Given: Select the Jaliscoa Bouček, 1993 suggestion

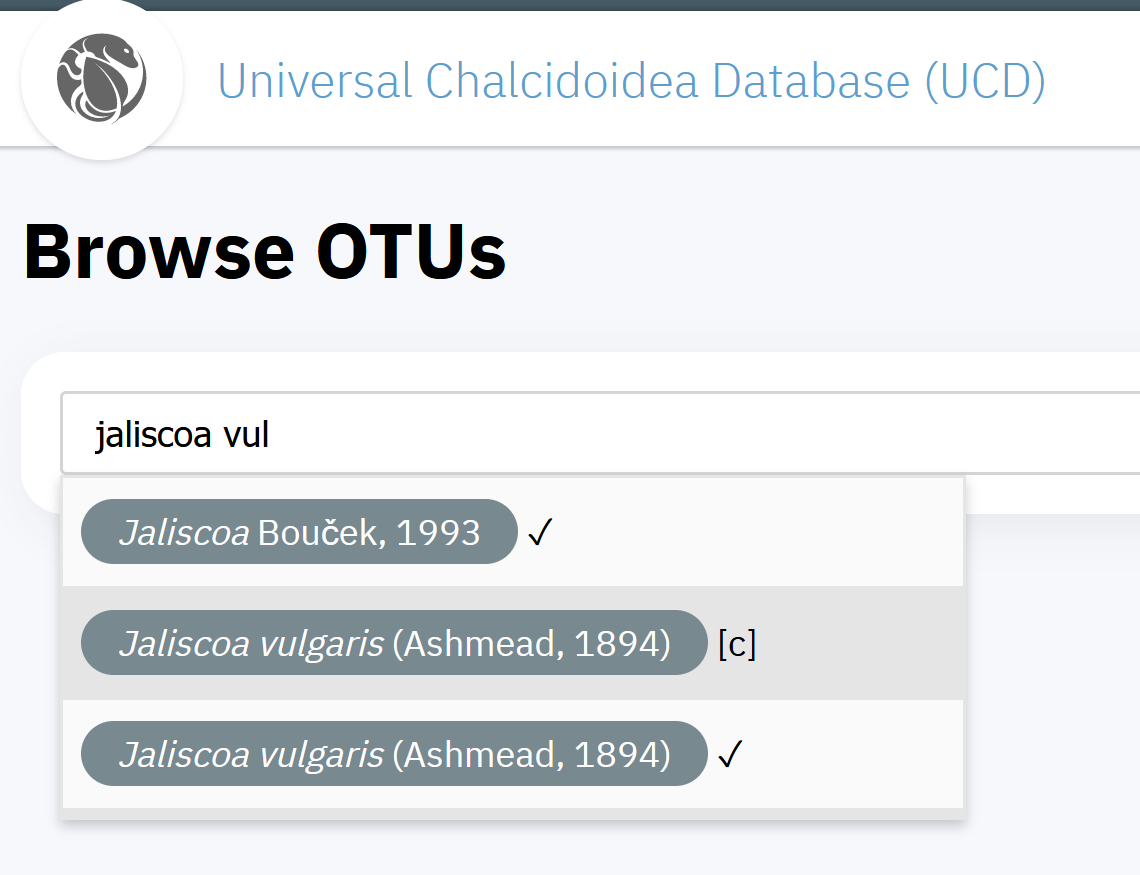Looking at the screenshot, I should pos(299,531).
